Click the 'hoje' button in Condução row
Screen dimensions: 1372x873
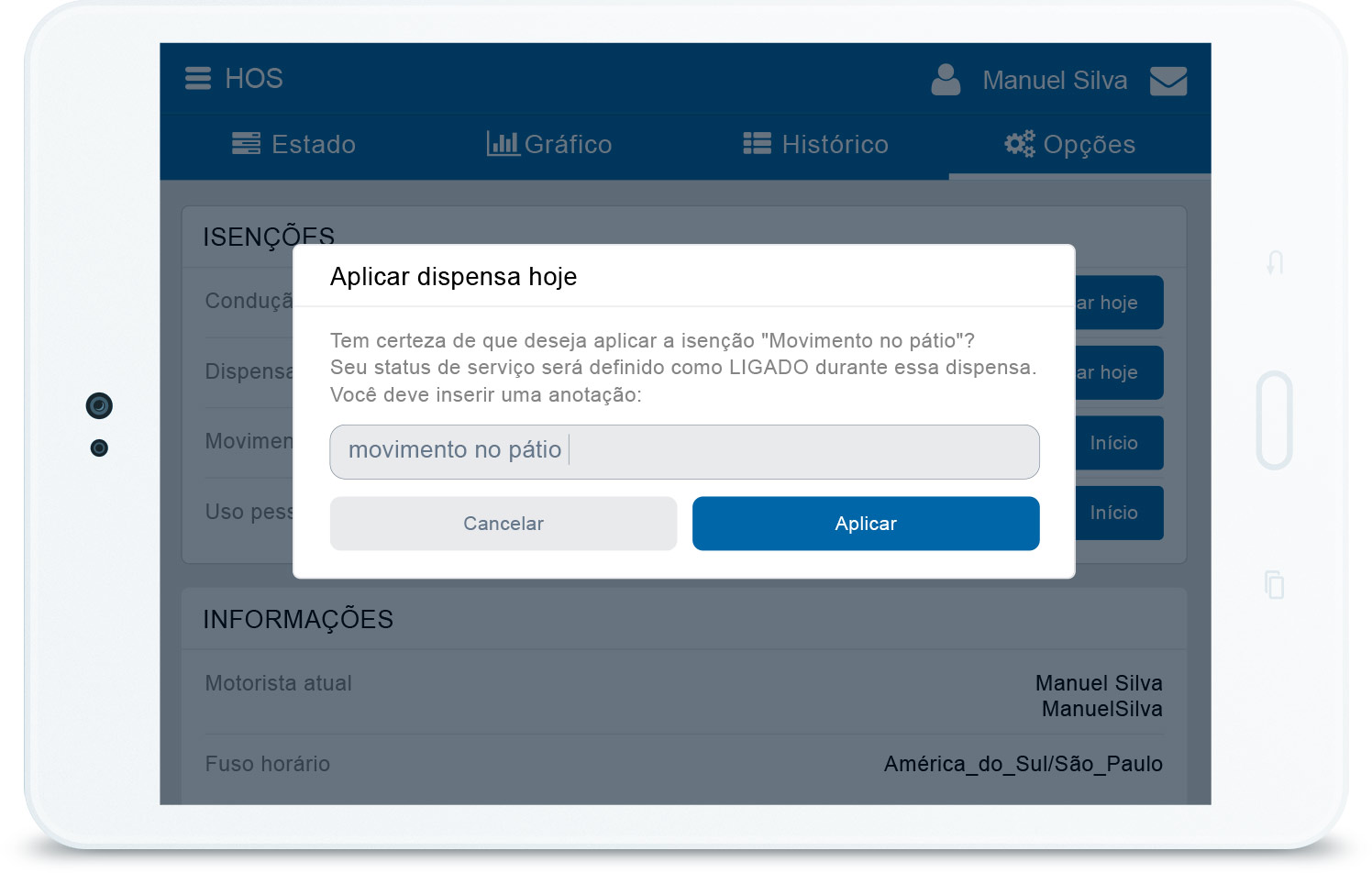click(x=1119, y=303)
